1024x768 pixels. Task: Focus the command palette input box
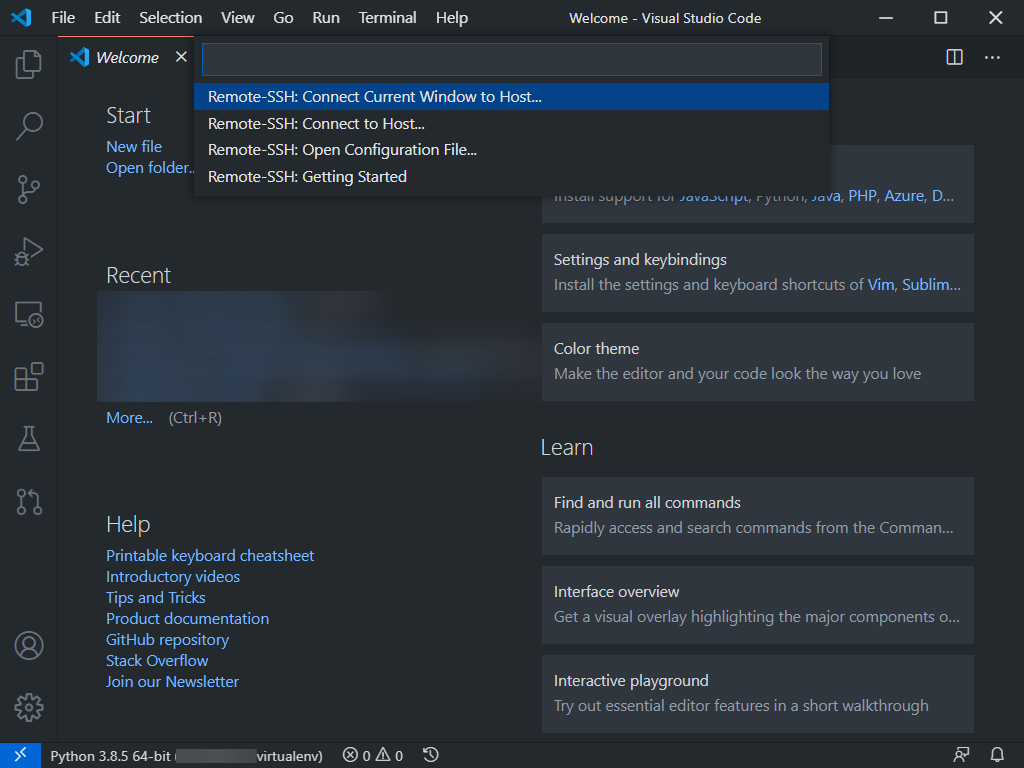click(x=511, y=59)
